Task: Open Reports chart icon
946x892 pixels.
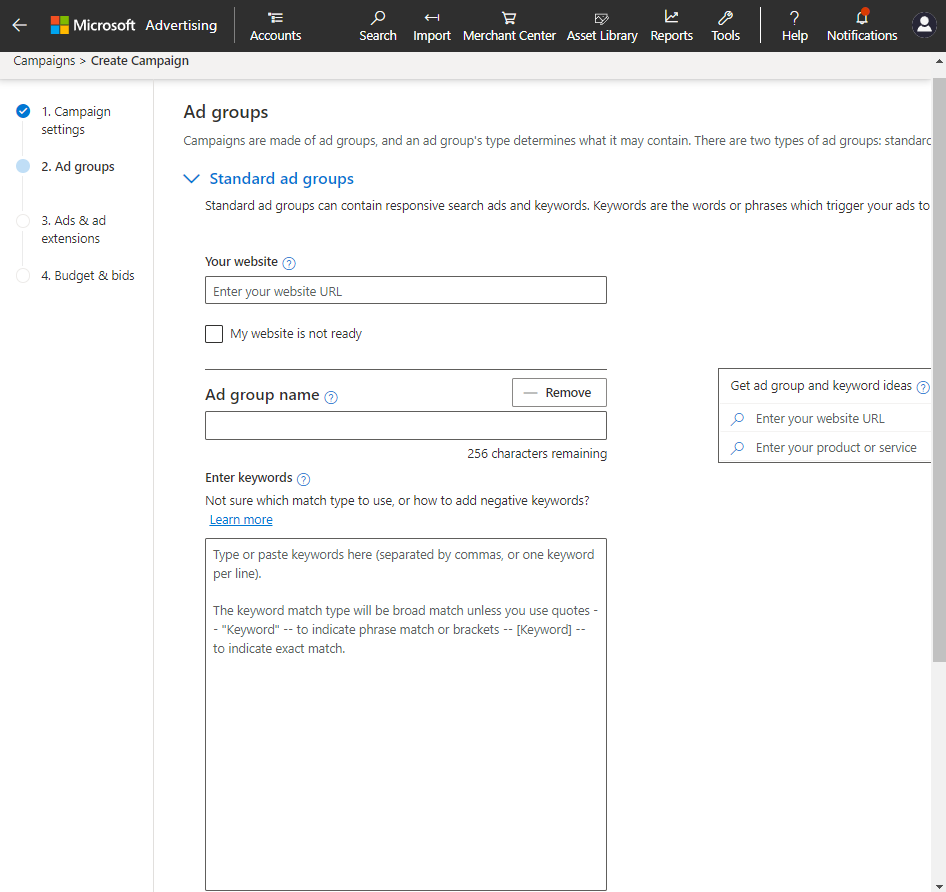Action: pyautogui.click(x=671, y=18)
